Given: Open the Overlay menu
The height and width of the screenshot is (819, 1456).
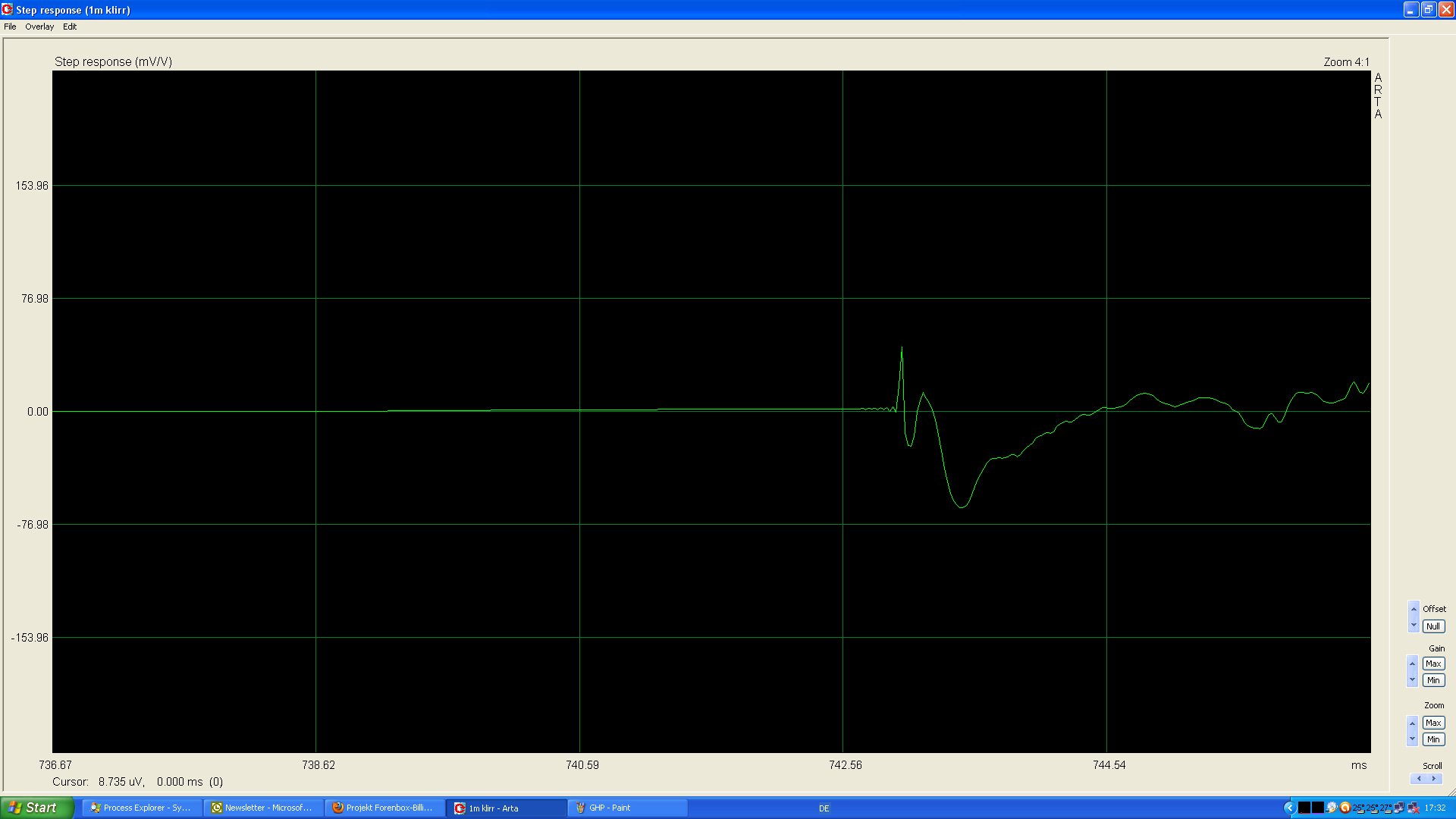Looking at the screenshot, I should point(39,27).
